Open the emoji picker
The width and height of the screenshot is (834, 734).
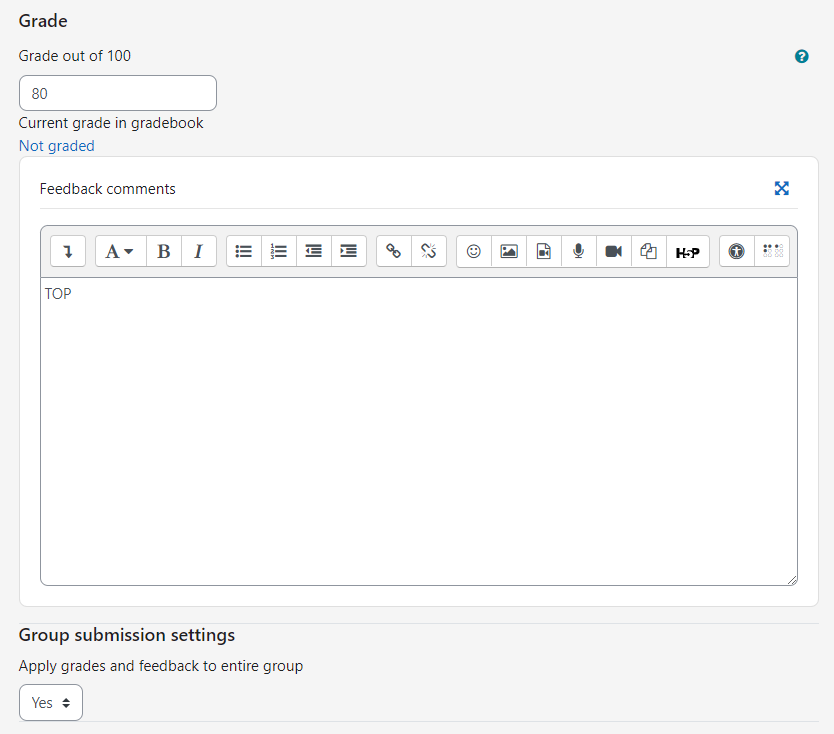[x=474, y=251]
